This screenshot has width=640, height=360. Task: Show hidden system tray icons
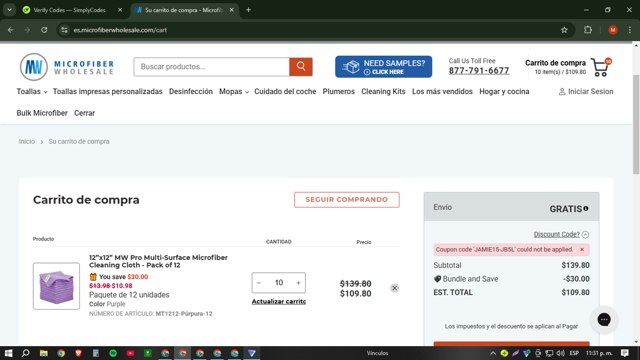pos(493,353)
